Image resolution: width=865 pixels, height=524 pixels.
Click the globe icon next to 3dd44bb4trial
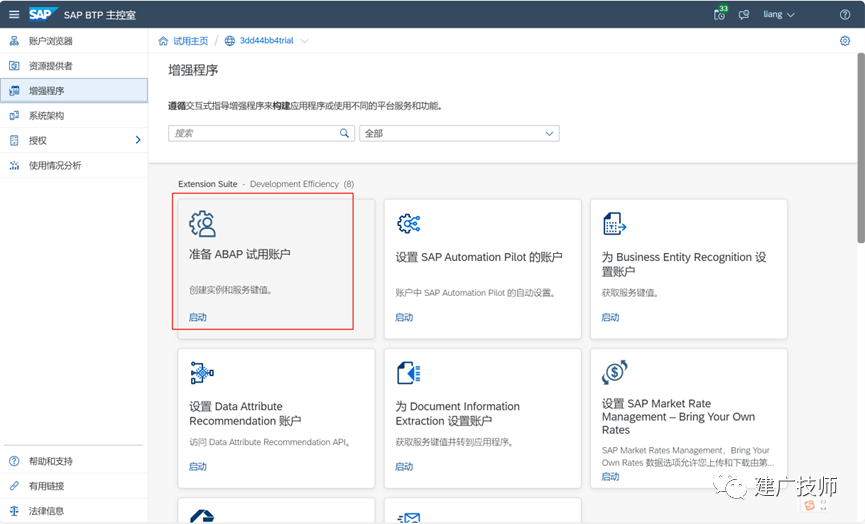coord(230,41)
